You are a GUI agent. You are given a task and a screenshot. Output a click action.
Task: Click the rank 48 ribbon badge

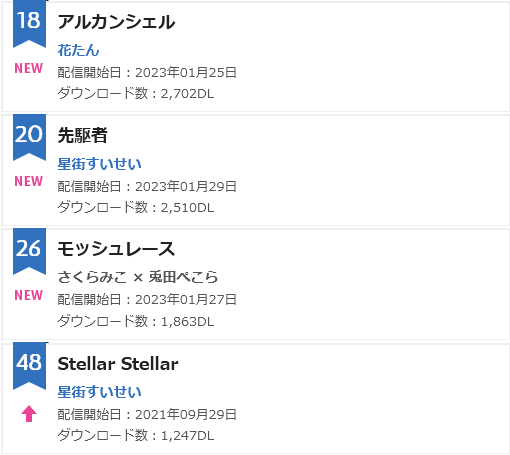29,366
